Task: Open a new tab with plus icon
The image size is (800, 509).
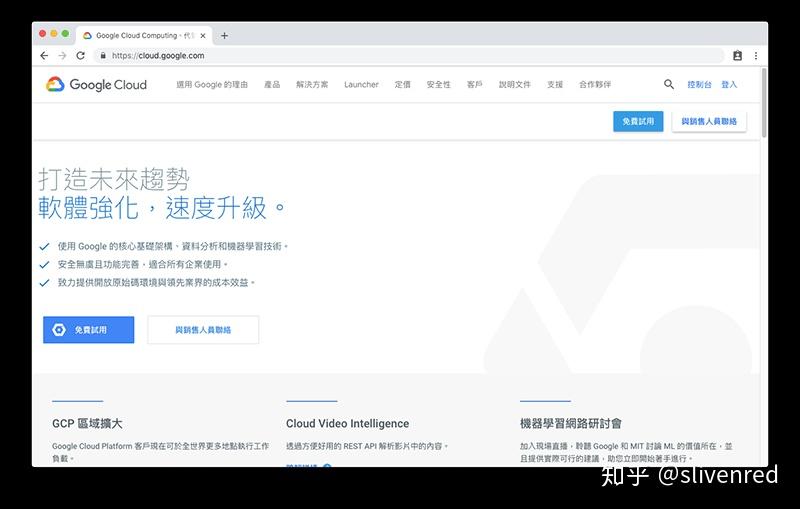Action: coord(224,36)
